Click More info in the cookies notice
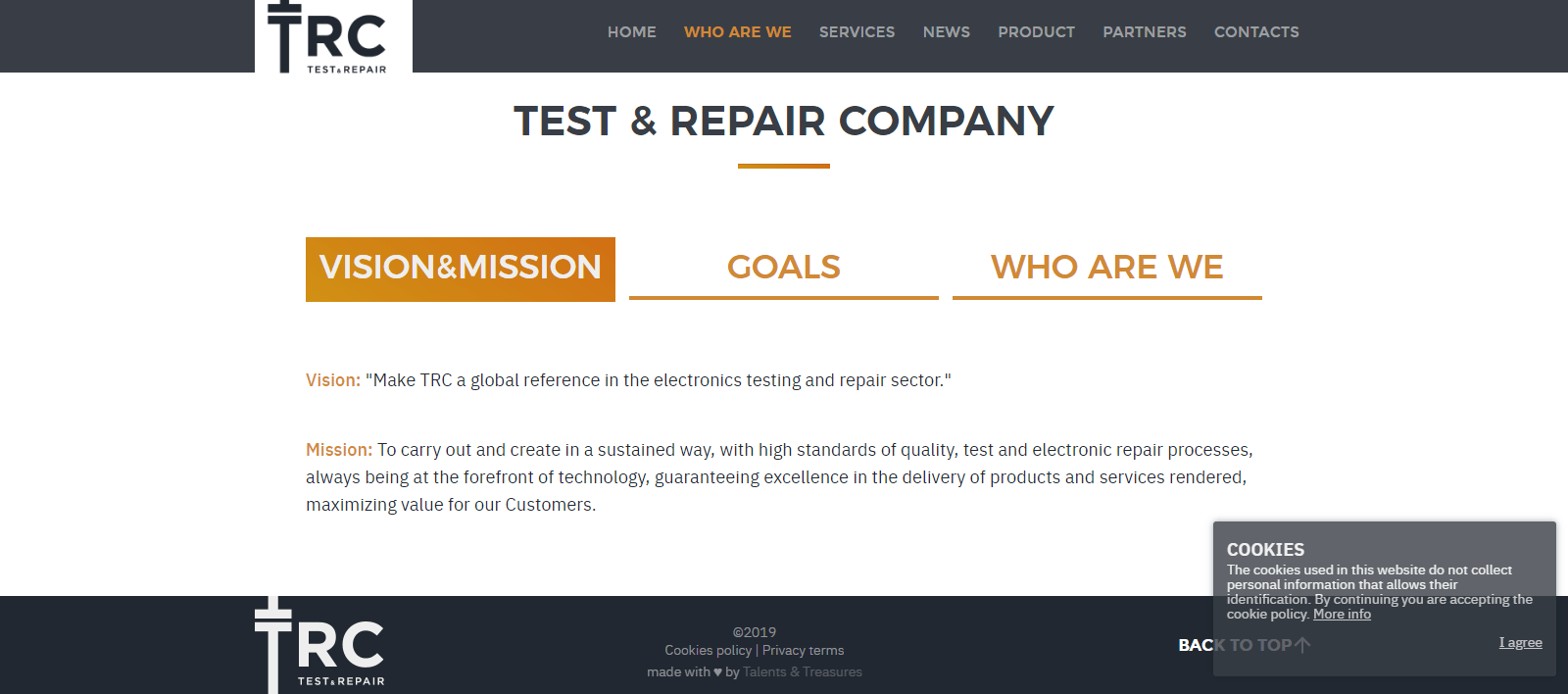This screenshot has height=694, width=1568. [x=1342, y=615]
